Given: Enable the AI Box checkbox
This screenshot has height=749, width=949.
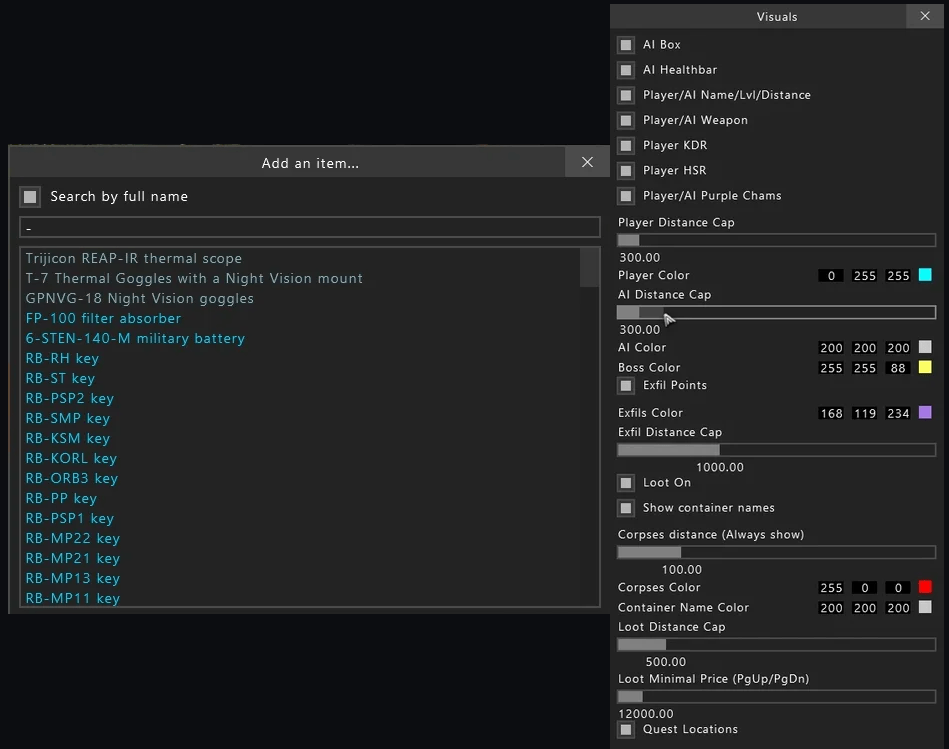Looking at the screenshot, I should 626,45.
